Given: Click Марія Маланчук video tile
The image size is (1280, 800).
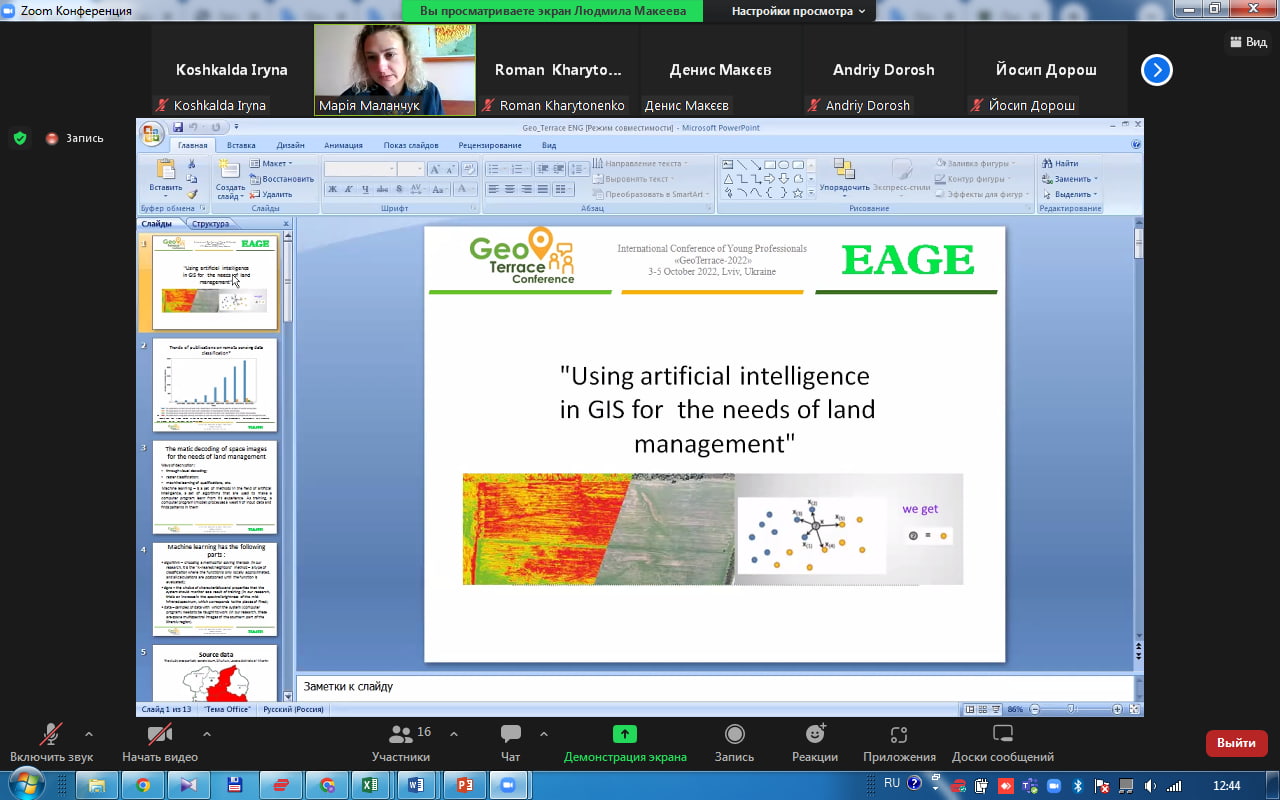Looking at the screenshot, I should (395, 70).
